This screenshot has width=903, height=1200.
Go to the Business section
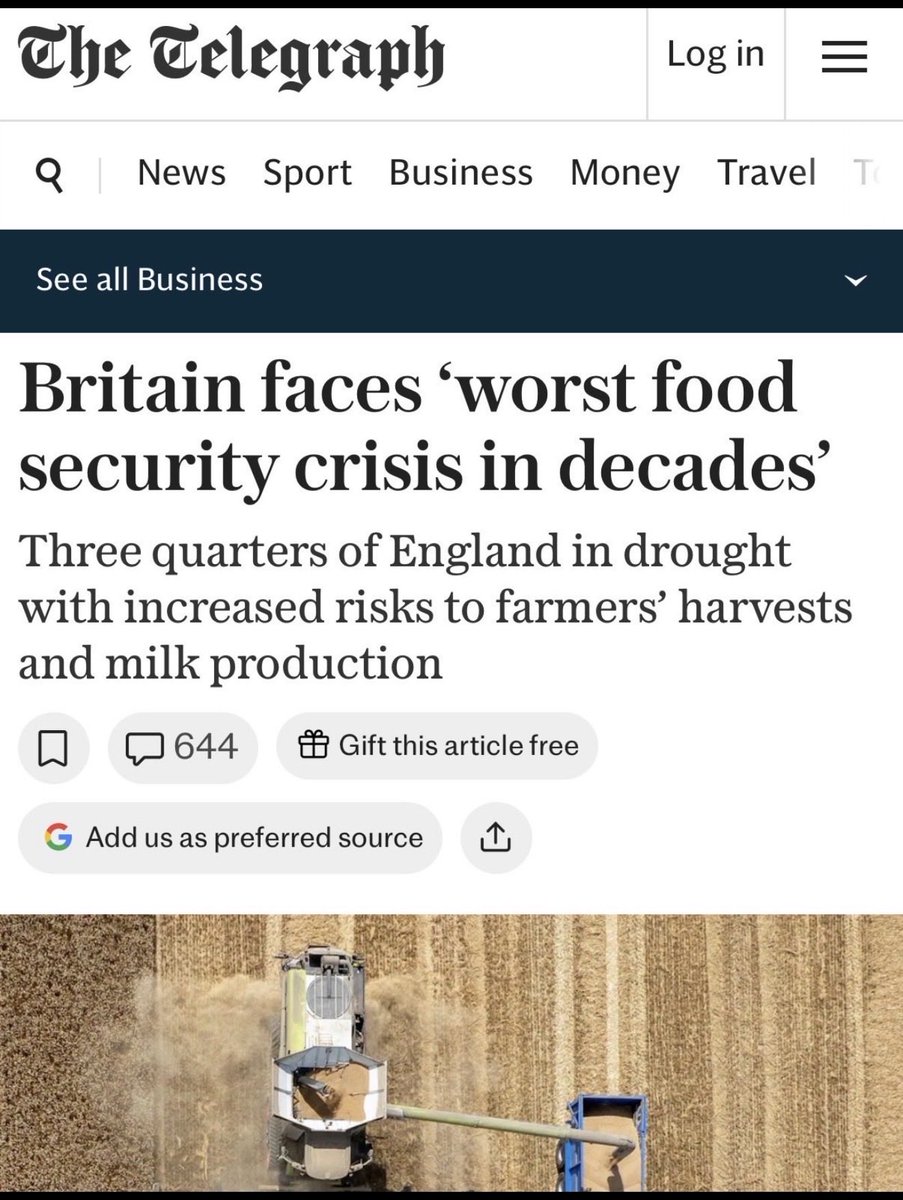(461, 173)
